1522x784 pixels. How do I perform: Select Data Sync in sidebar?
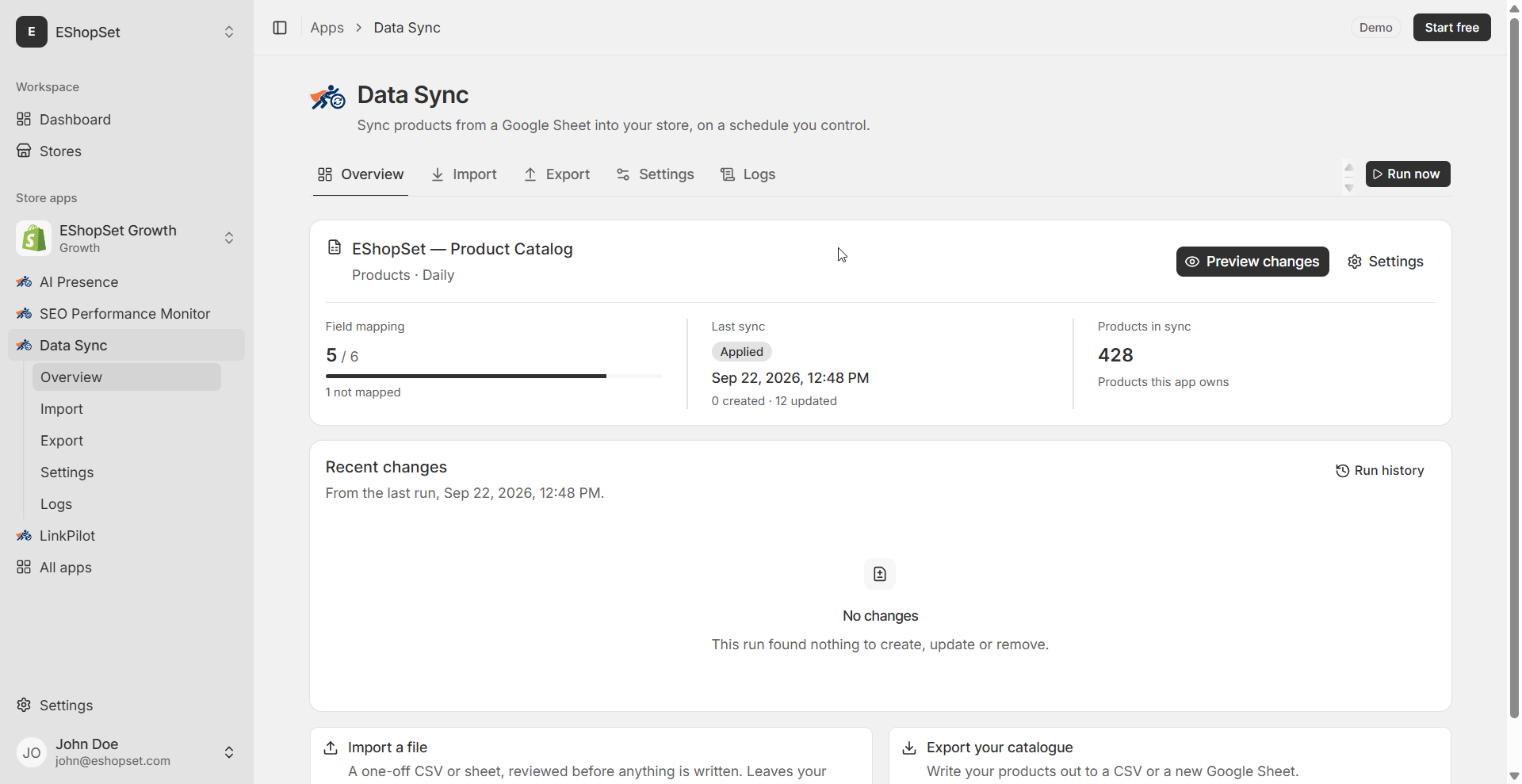tap(127, 346)
